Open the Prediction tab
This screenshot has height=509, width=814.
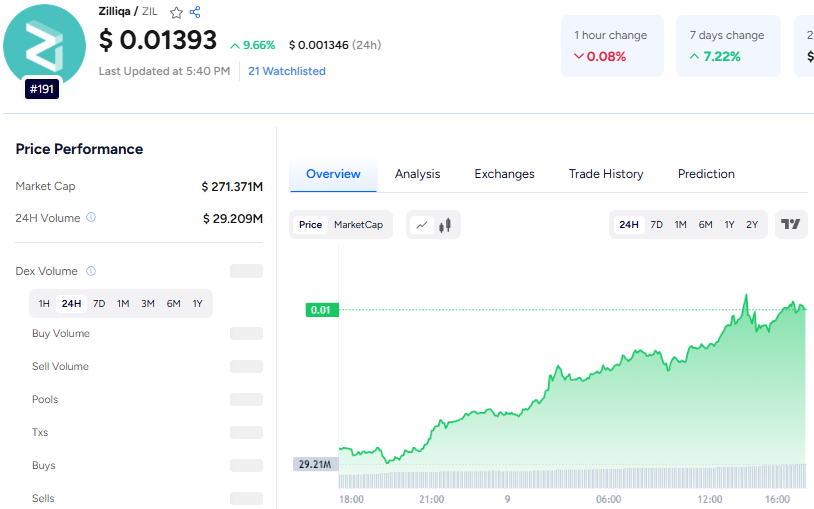tap(706, 174)
